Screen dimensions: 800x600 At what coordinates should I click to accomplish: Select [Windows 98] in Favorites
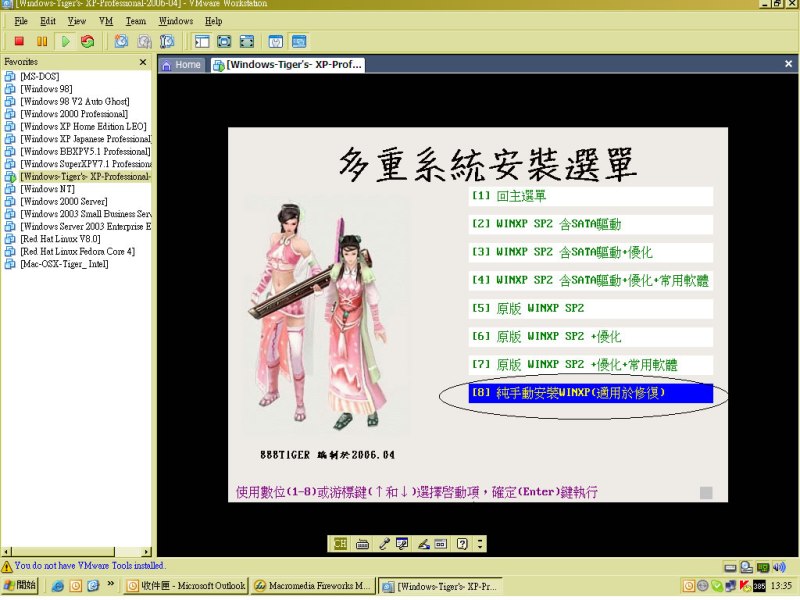(x=46, y=89)
